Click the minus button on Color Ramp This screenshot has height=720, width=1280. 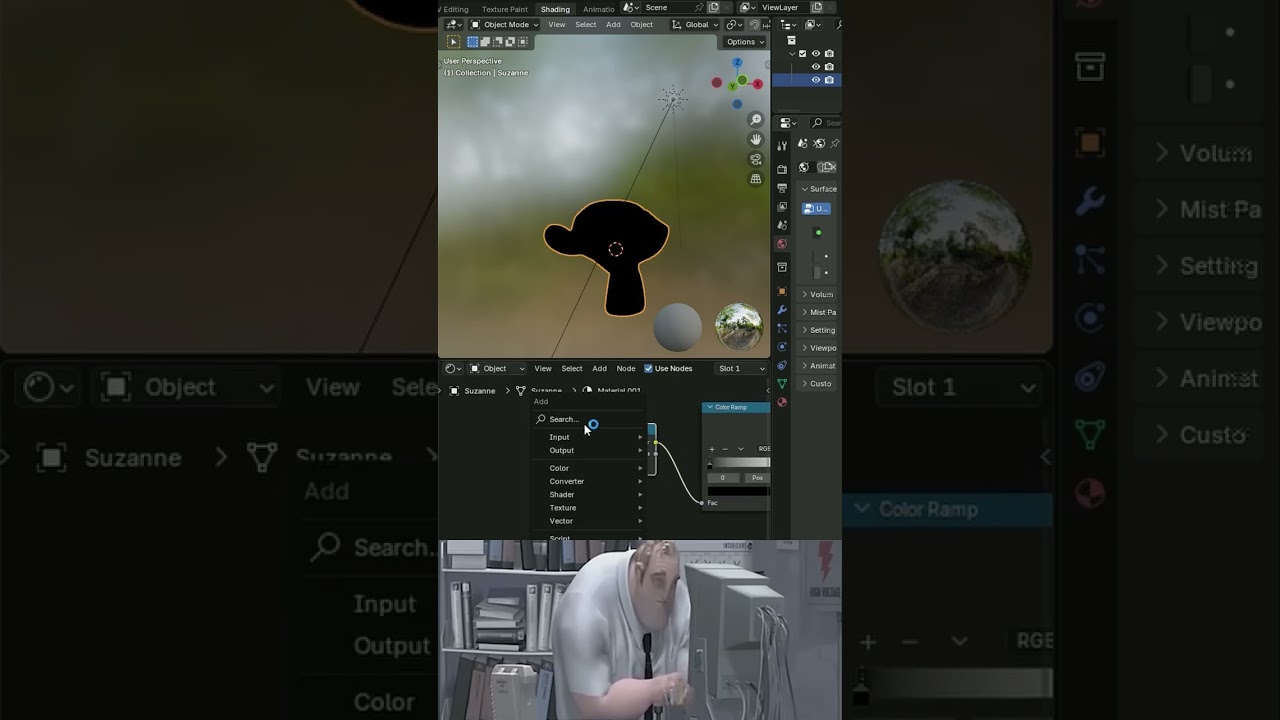coord(725,449)
